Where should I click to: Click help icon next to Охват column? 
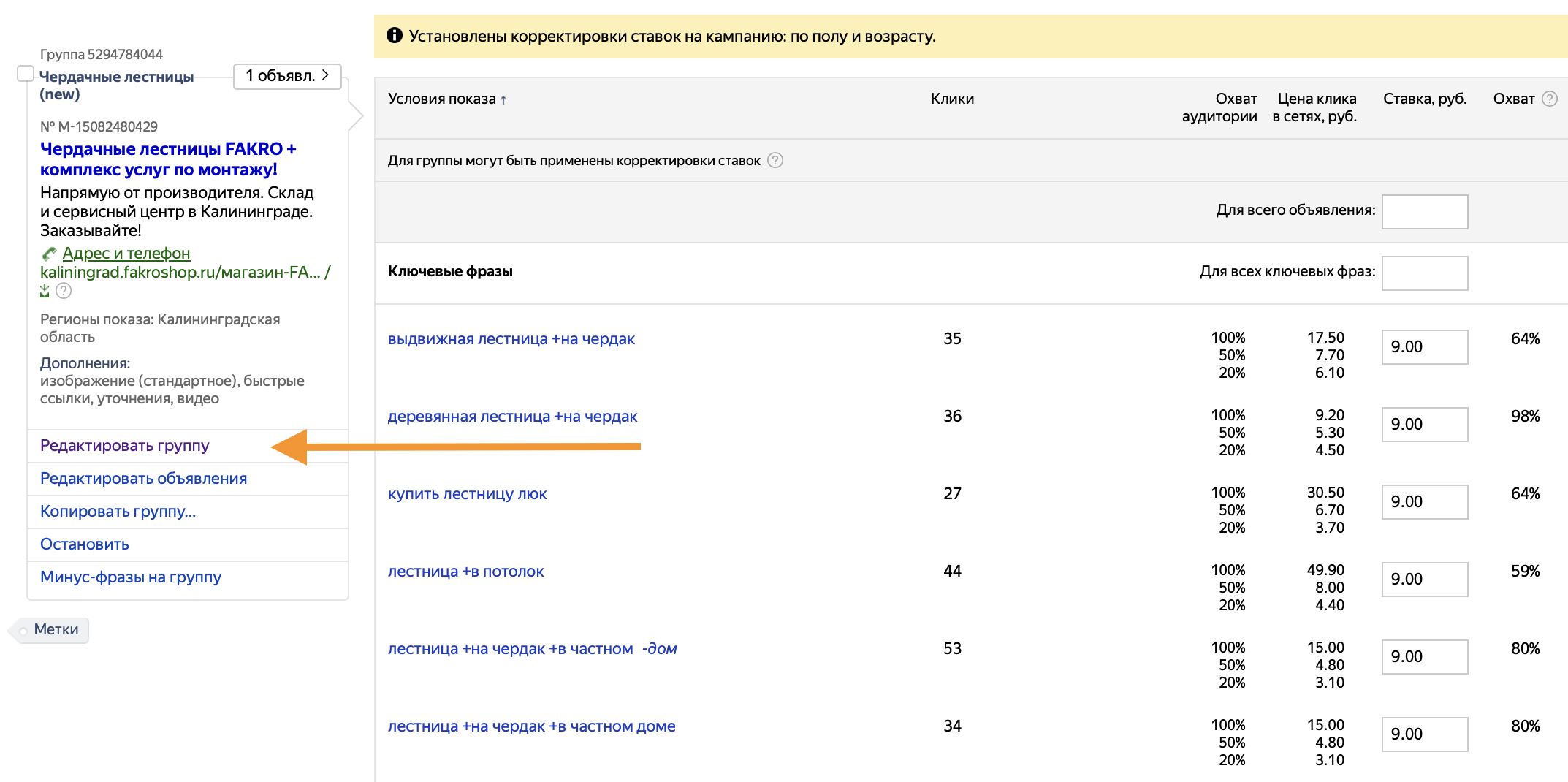(1549, 99)
